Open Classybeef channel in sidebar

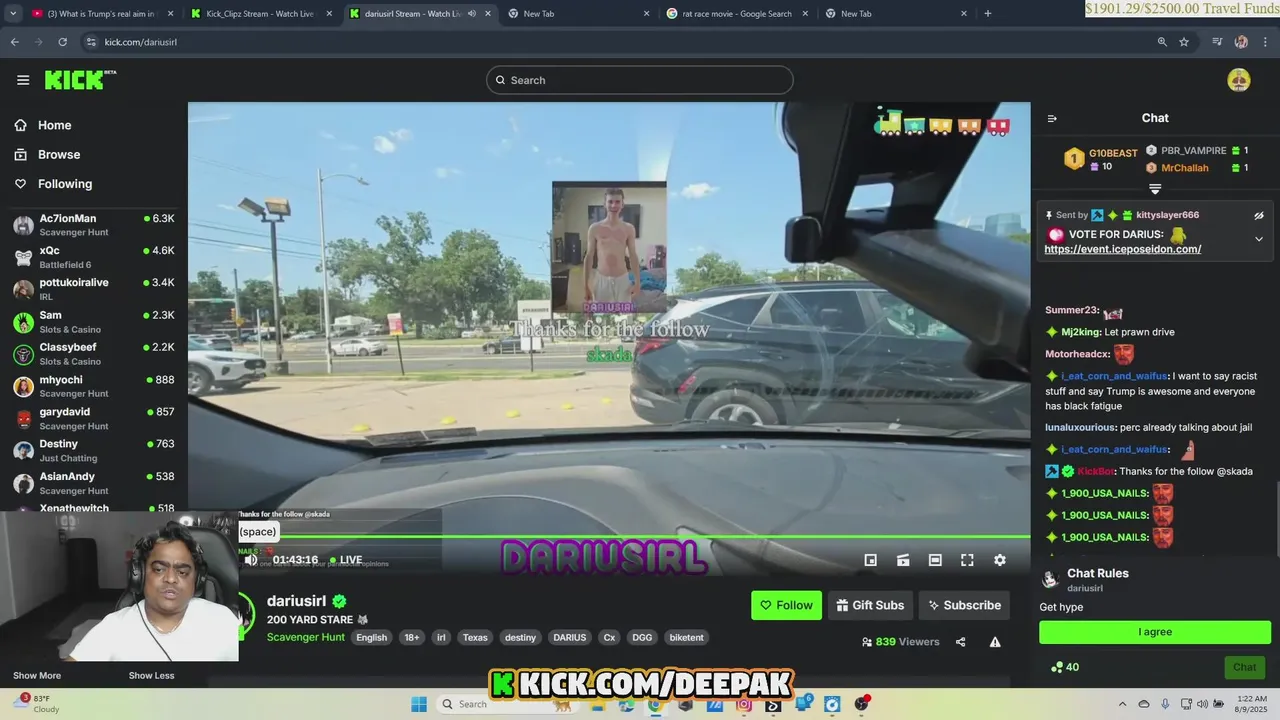(x=94, y=354)
